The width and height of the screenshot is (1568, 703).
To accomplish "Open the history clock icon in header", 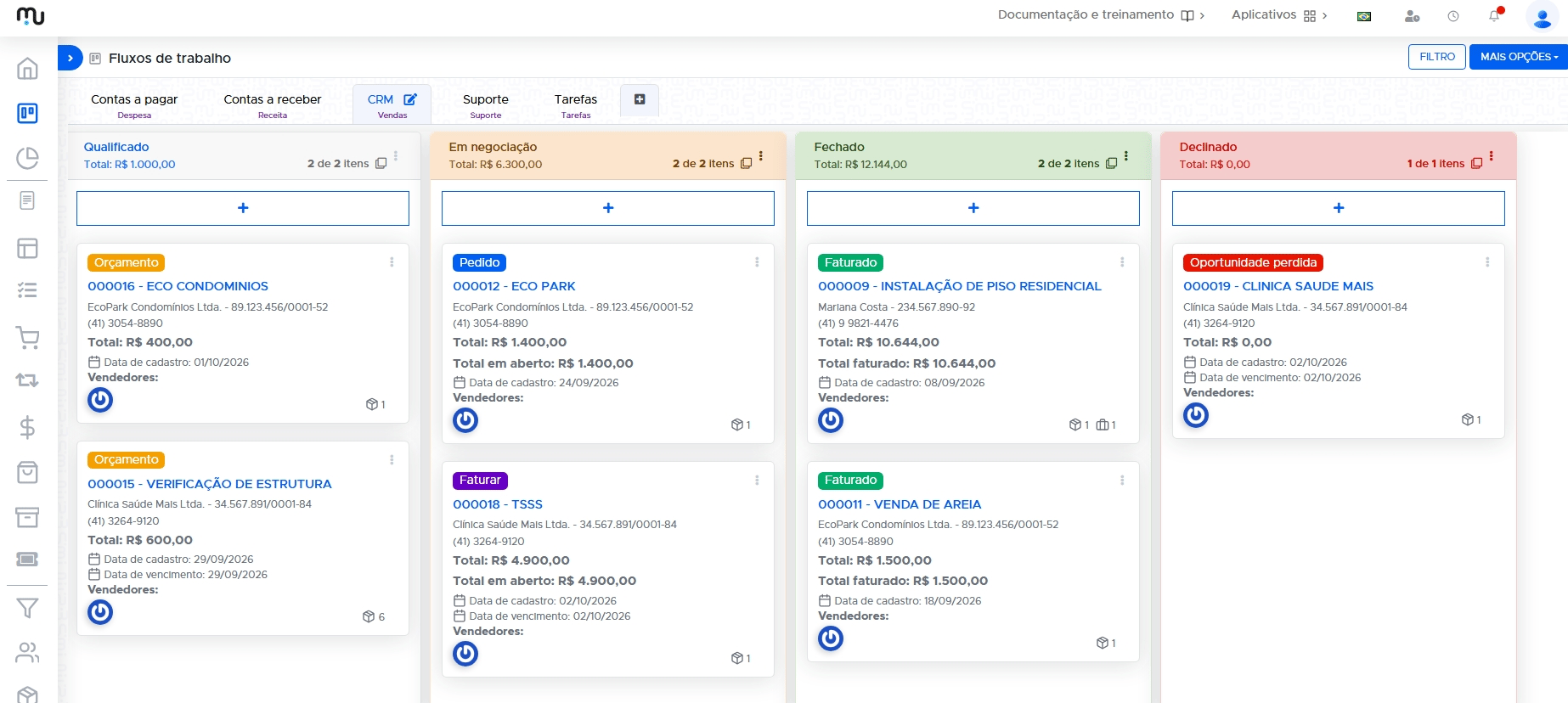I will point(1453,16).
